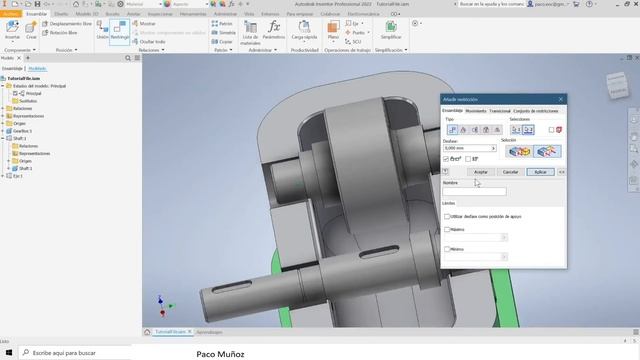
Task: Toggle pick part first checkbox
Action: (551, 130)
